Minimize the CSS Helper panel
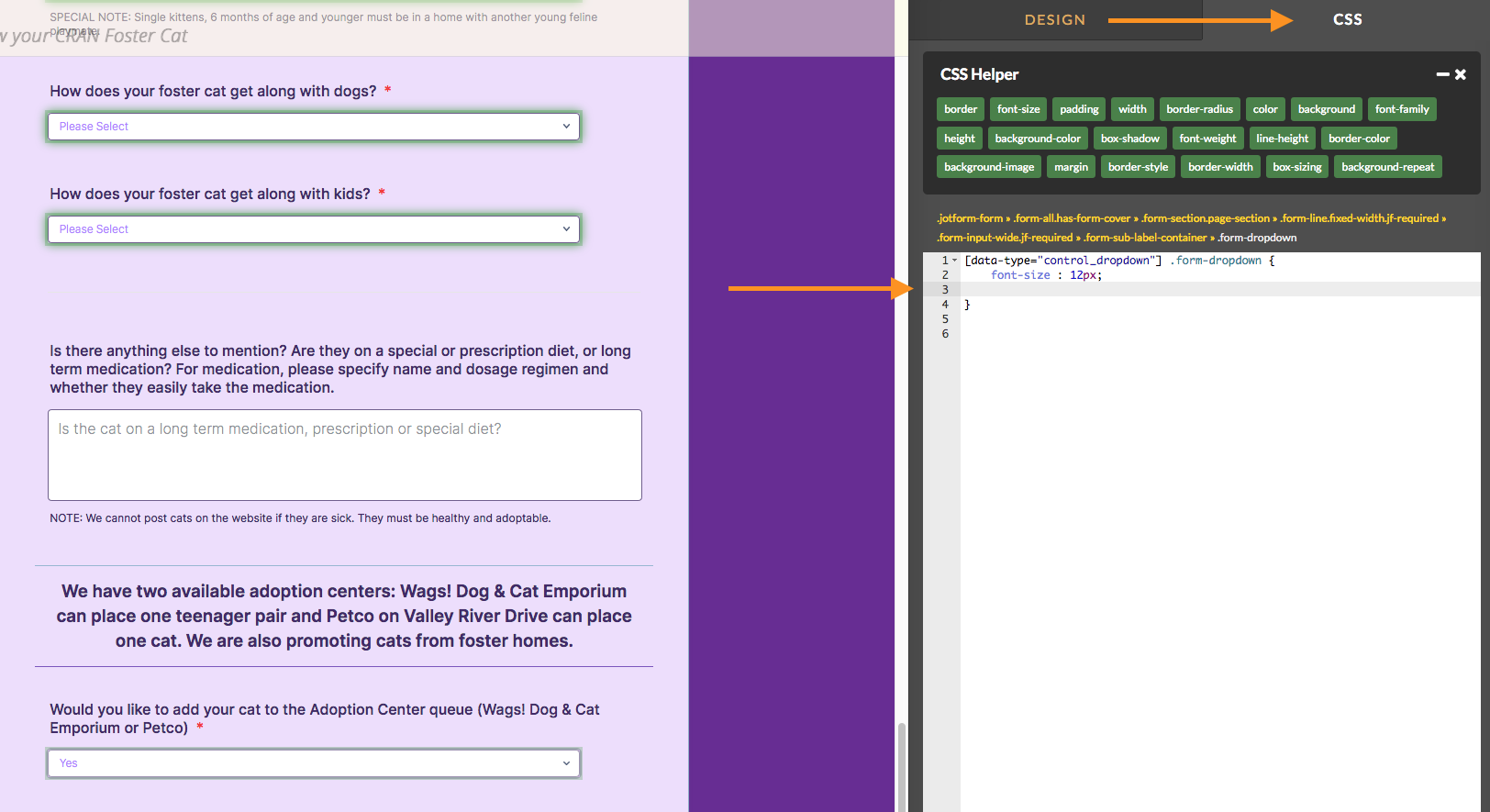The height and width of the screenshot is (812, 1490). tap(1442, 74)
